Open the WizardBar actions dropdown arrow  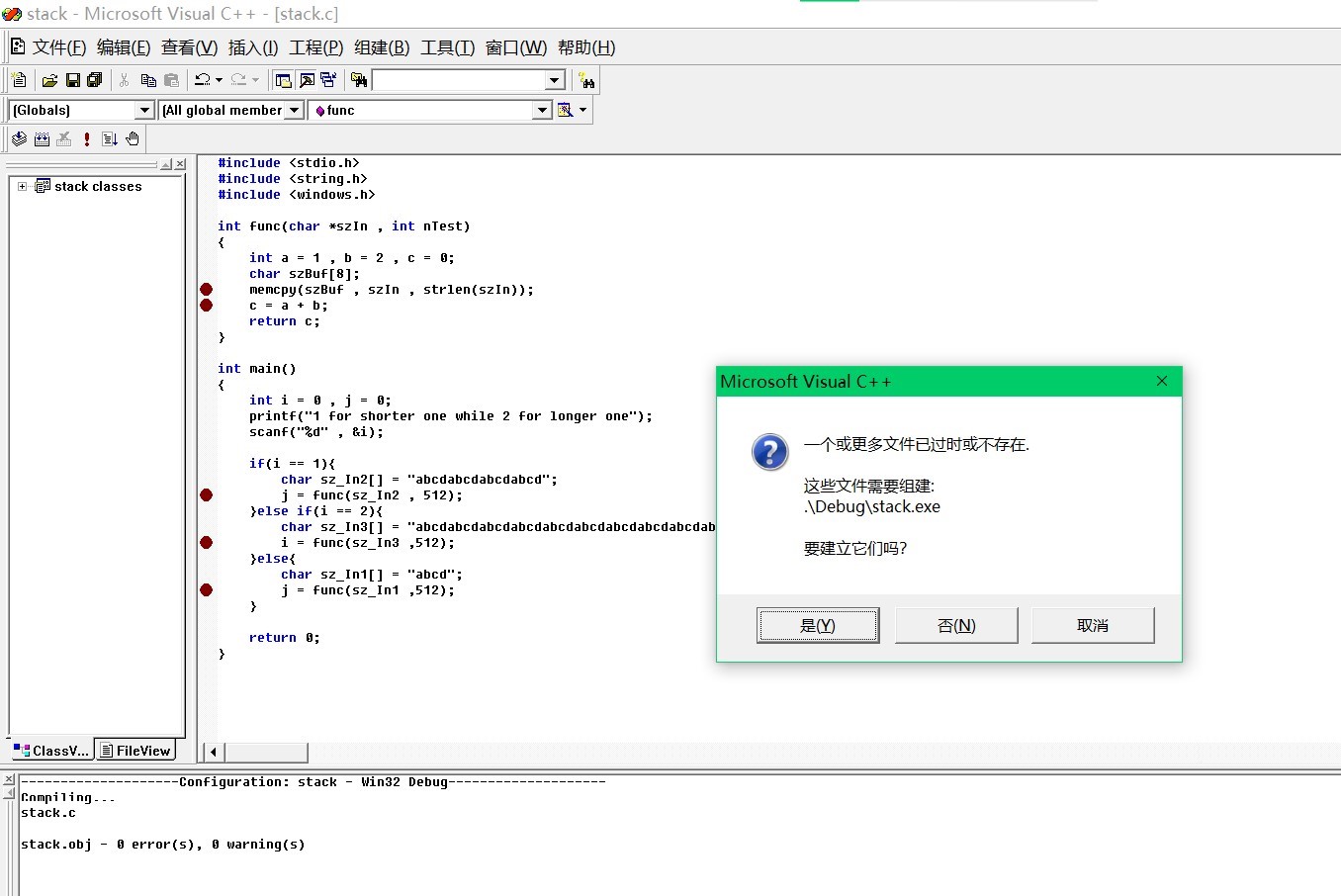pyautogui.click(x=583, y=110)
